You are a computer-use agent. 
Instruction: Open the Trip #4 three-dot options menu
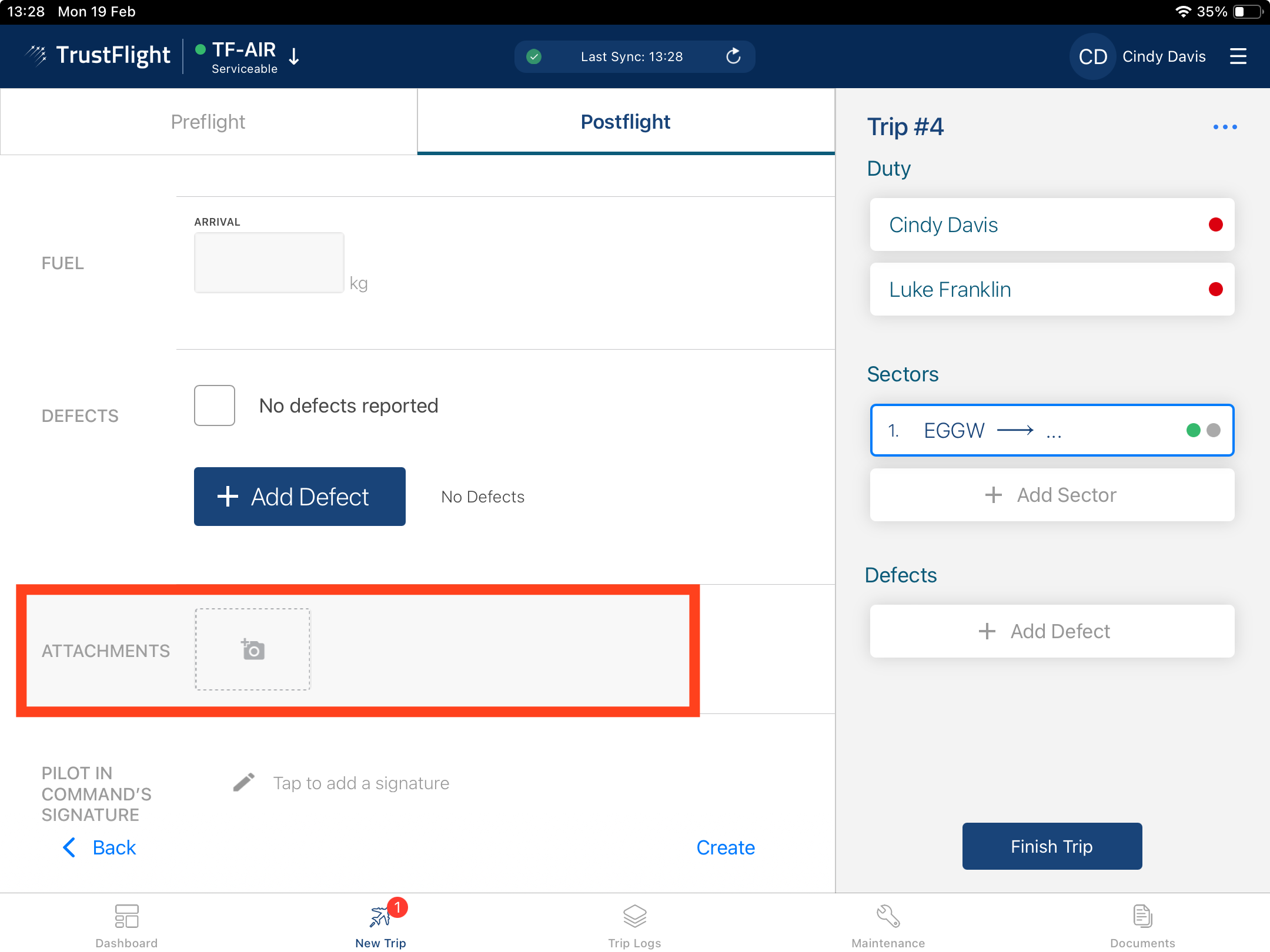[x=1225, y=127]
